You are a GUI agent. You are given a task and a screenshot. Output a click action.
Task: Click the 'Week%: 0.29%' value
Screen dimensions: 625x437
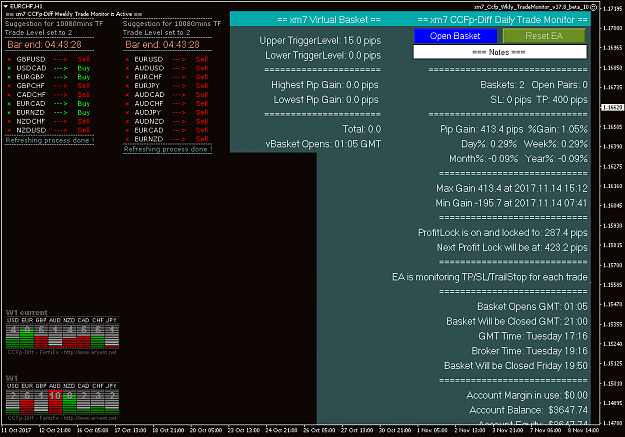(x=556, y=144)
